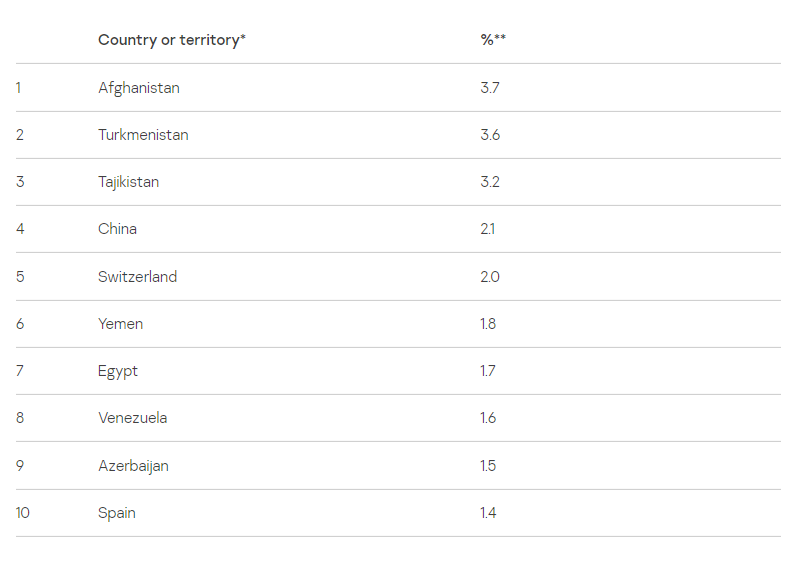Image resolution: width=806 pixels, height=569 pixels.
Task: Click rank number 10 in the table
Action: click(x=23, y=513)
